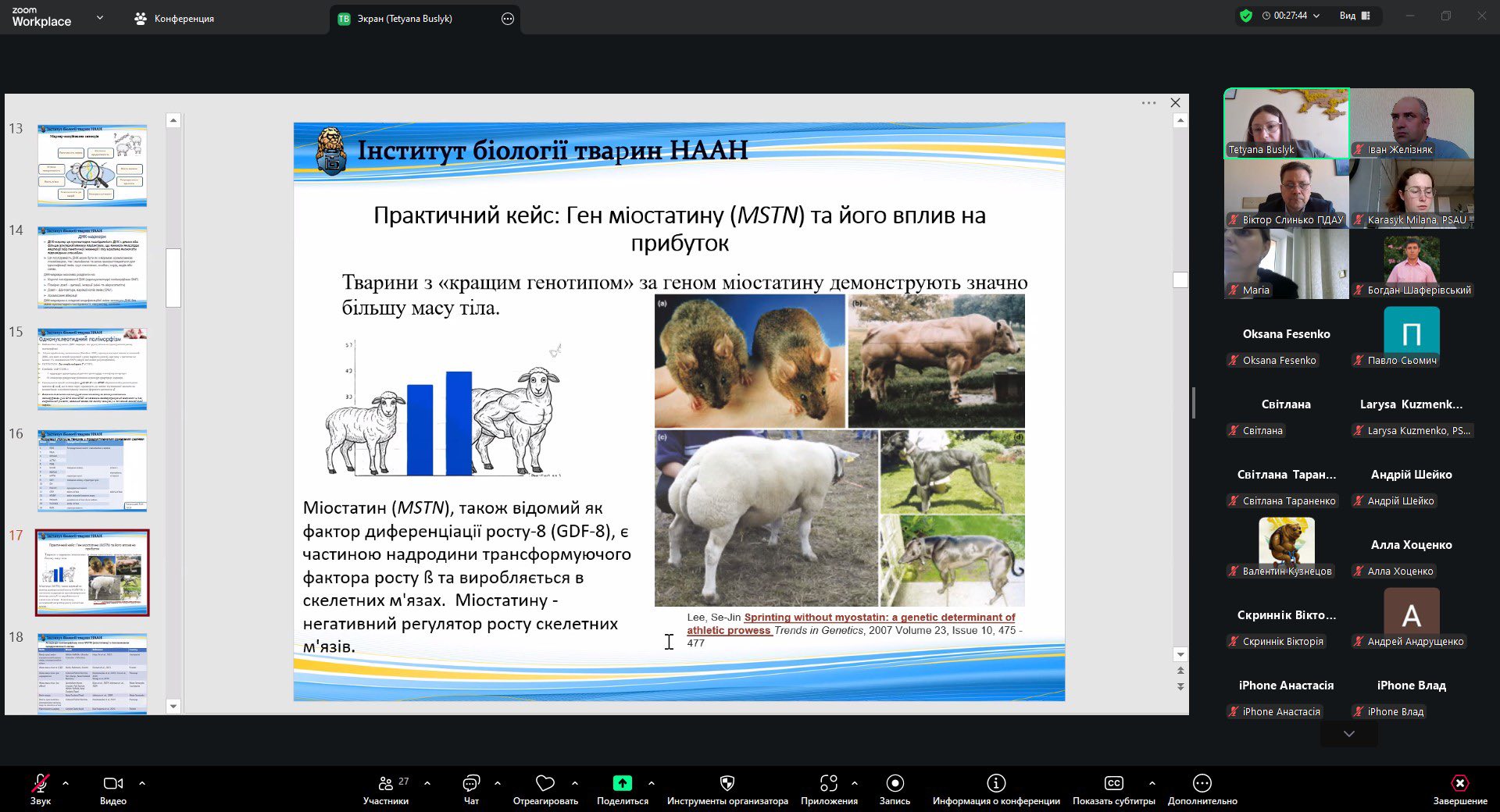This screenshot has width=1500, height=812.
Task: Switch to the Конференция tab
Action: [x=174, y=19]
